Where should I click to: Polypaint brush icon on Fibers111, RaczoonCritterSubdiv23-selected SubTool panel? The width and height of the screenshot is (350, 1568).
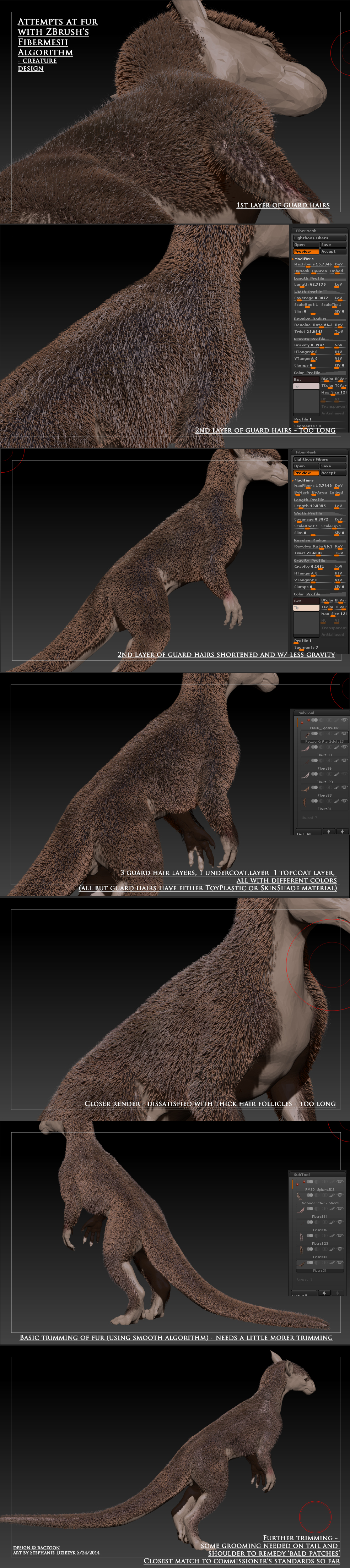336,748
